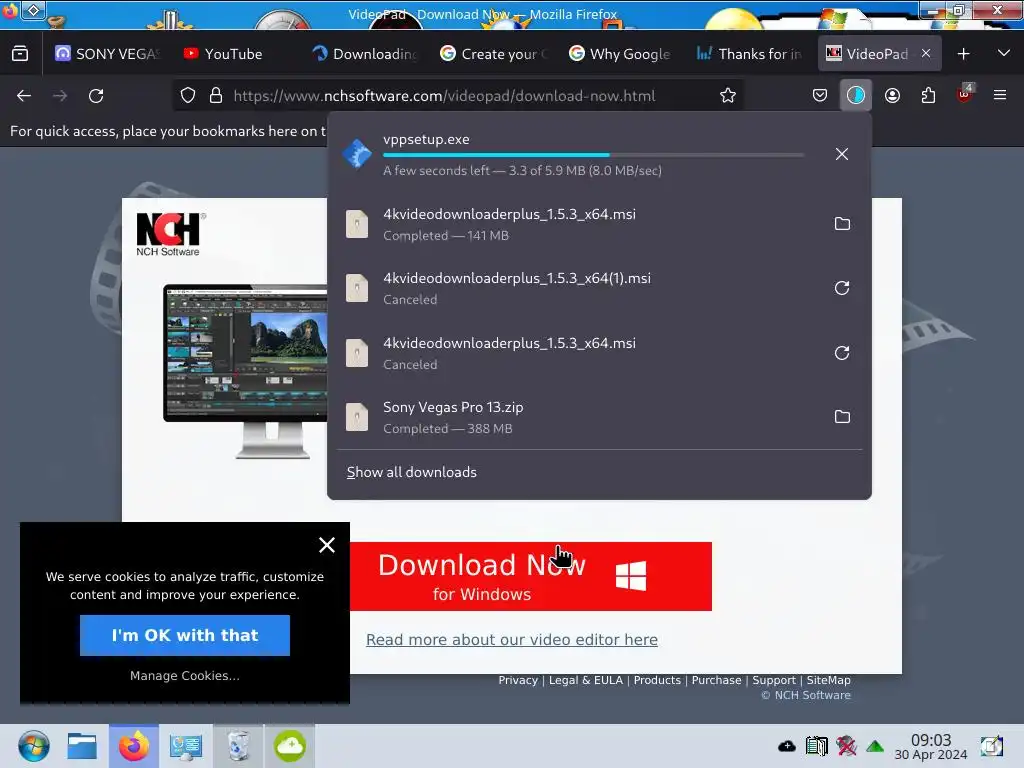Image resolution: width=1024 pixels, height=768 pixels.
Task: Expand the list all tabs chevron
Action: (x=1004, y=54)
